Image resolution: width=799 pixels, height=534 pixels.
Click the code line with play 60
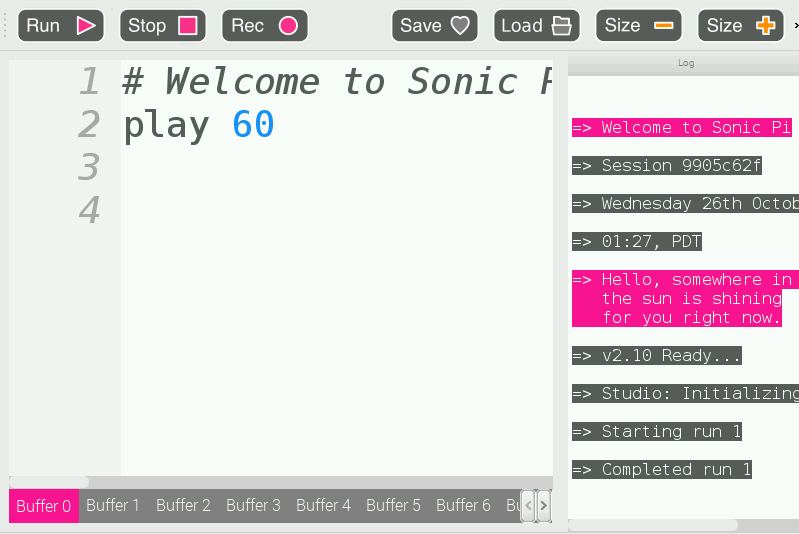[x=199, y=125]
